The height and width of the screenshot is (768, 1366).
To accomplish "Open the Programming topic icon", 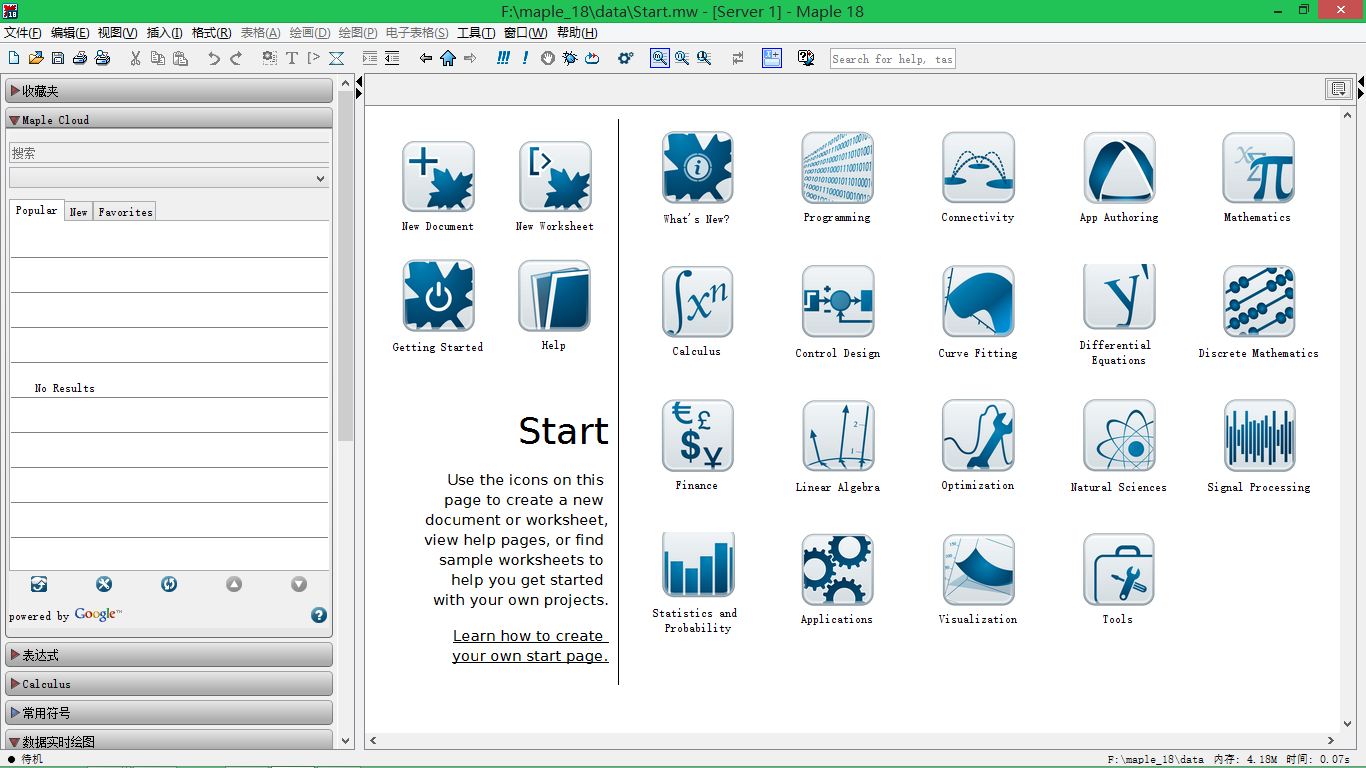I will point(837,168).
